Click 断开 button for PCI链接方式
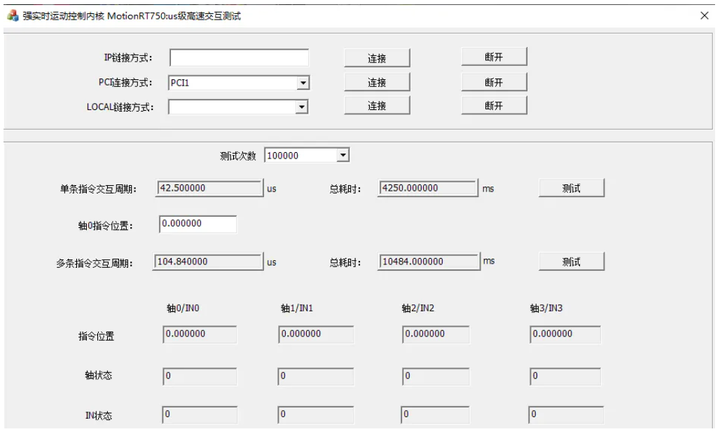This screenshot has width=720, height=434. click(x=494, y=82)
